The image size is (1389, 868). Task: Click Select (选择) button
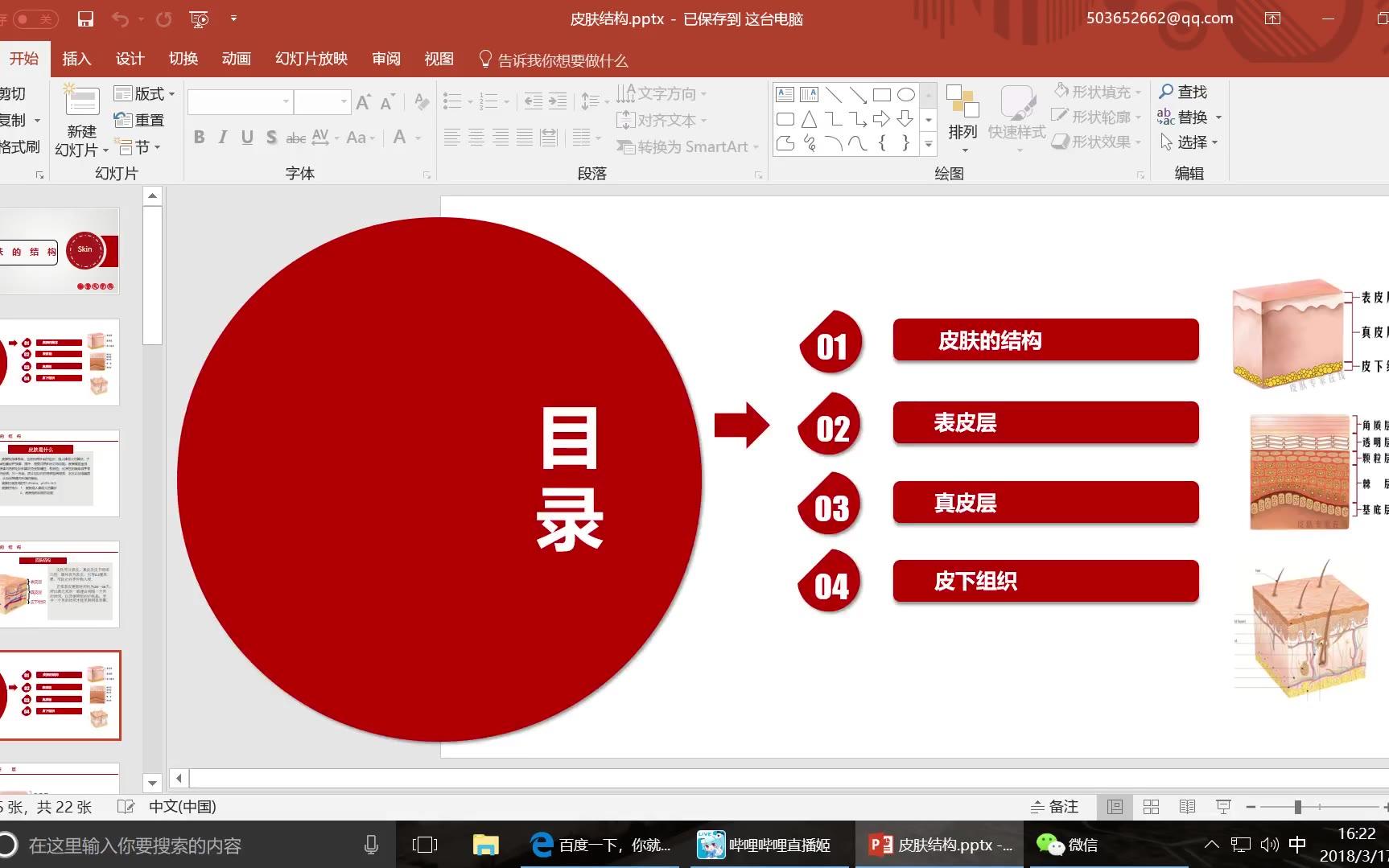click(x=1189, y=142)
